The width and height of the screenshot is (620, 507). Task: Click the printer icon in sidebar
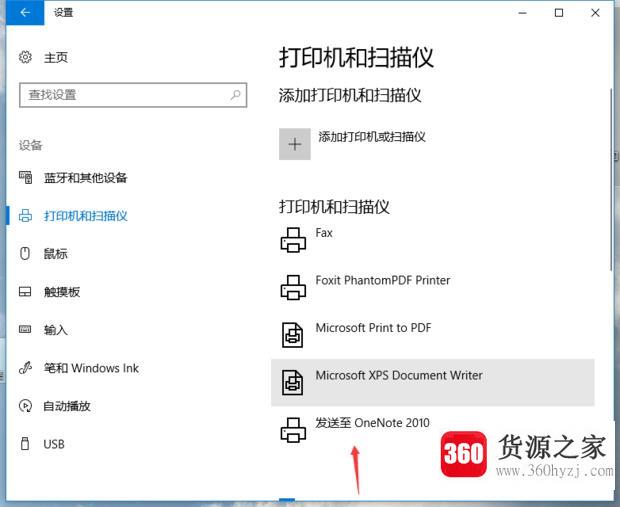[x=25, y=216]
